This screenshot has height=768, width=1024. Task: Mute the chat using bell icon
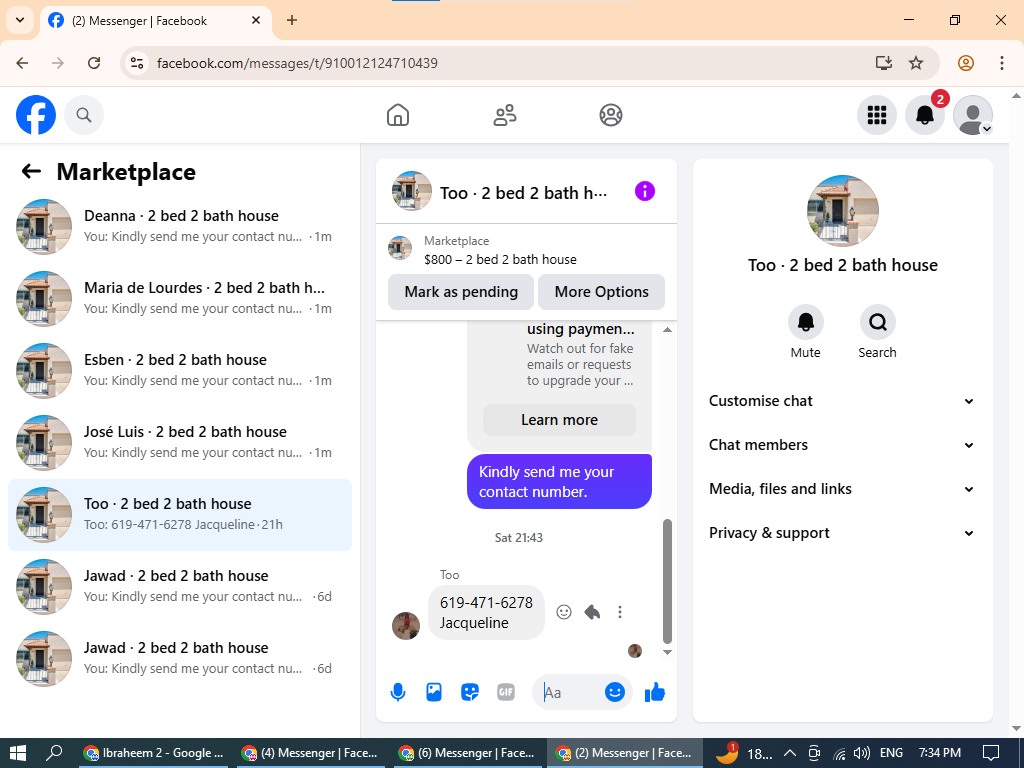click(805, 322)
